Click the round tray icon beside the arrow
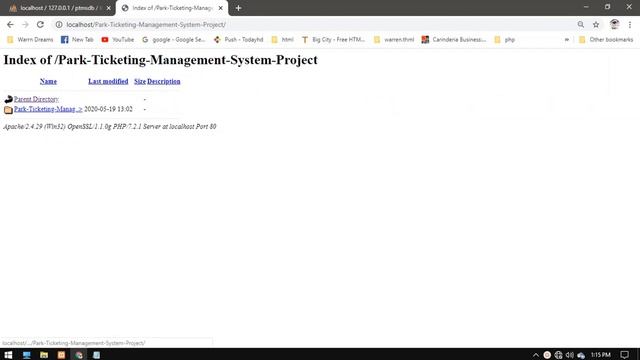 point(547,355)
